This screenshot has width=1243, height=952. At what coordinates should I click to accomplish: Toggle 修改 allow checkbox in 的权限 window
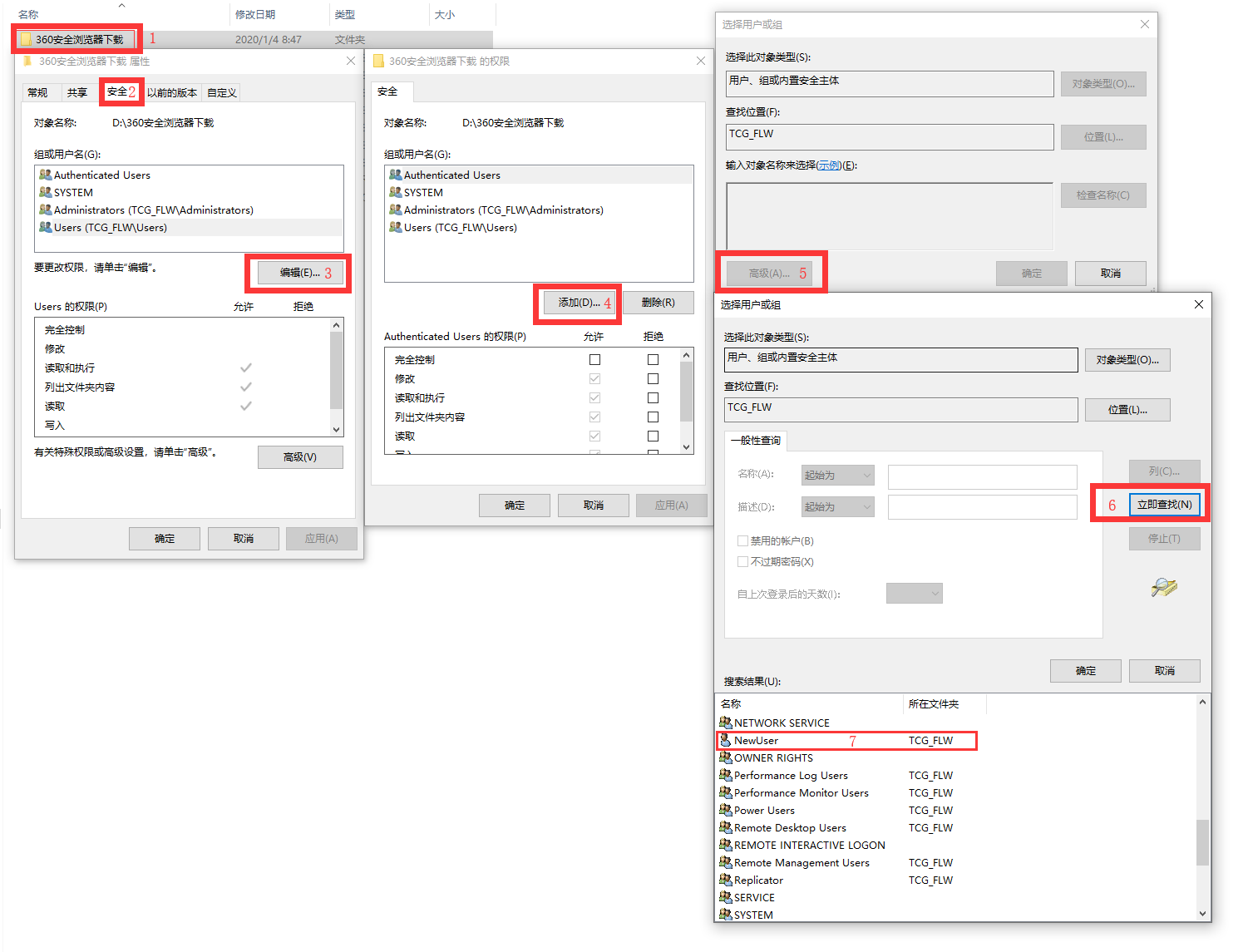pyautogui.click(x=594, y=378)
